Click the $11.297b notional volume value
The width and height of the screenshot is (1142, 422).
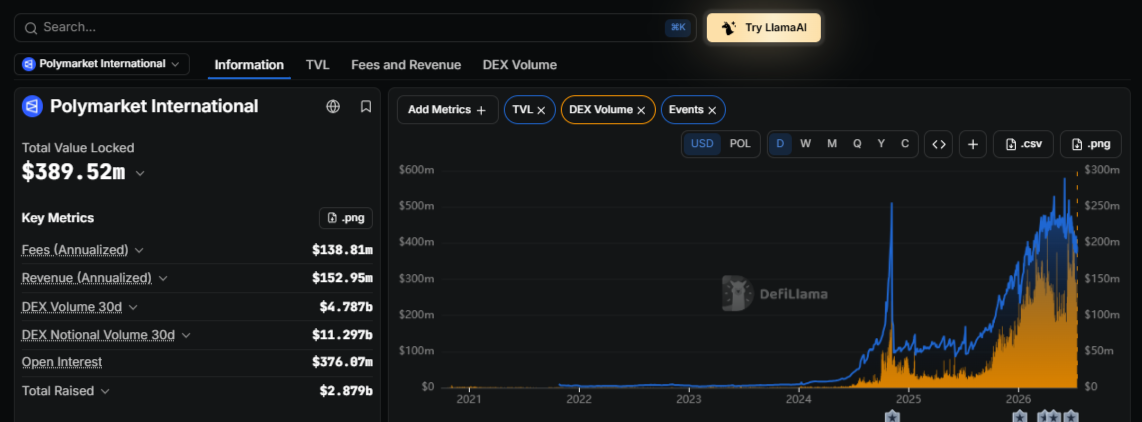click(x=342, y=335)
